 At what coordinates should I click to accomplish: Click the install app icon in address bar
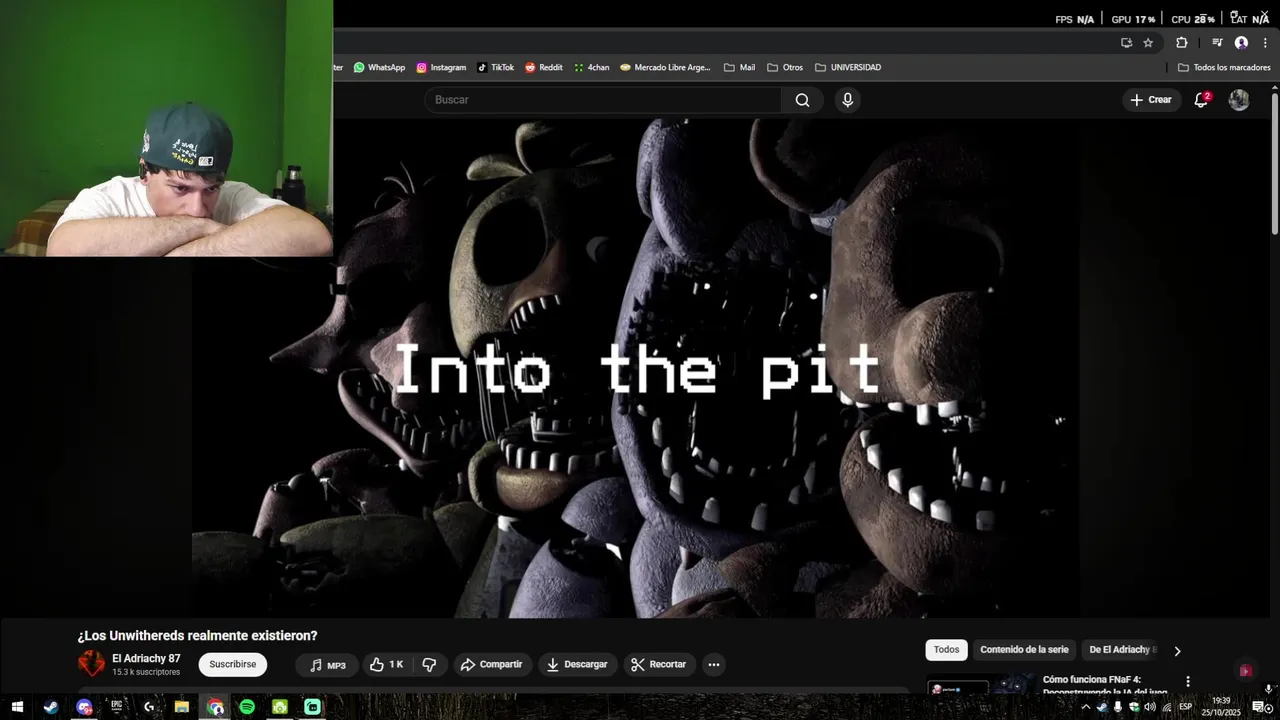1126,43
